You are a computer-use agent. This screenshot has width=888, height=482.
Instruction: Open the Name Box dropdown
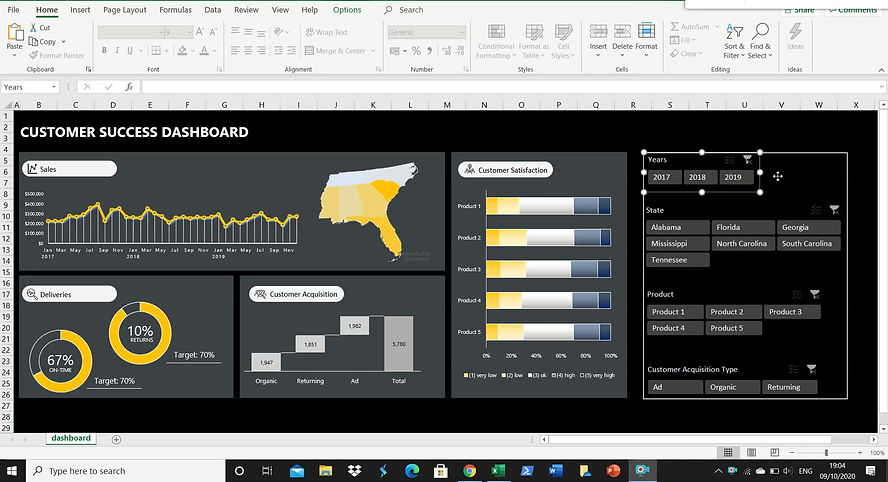[54, 87]
